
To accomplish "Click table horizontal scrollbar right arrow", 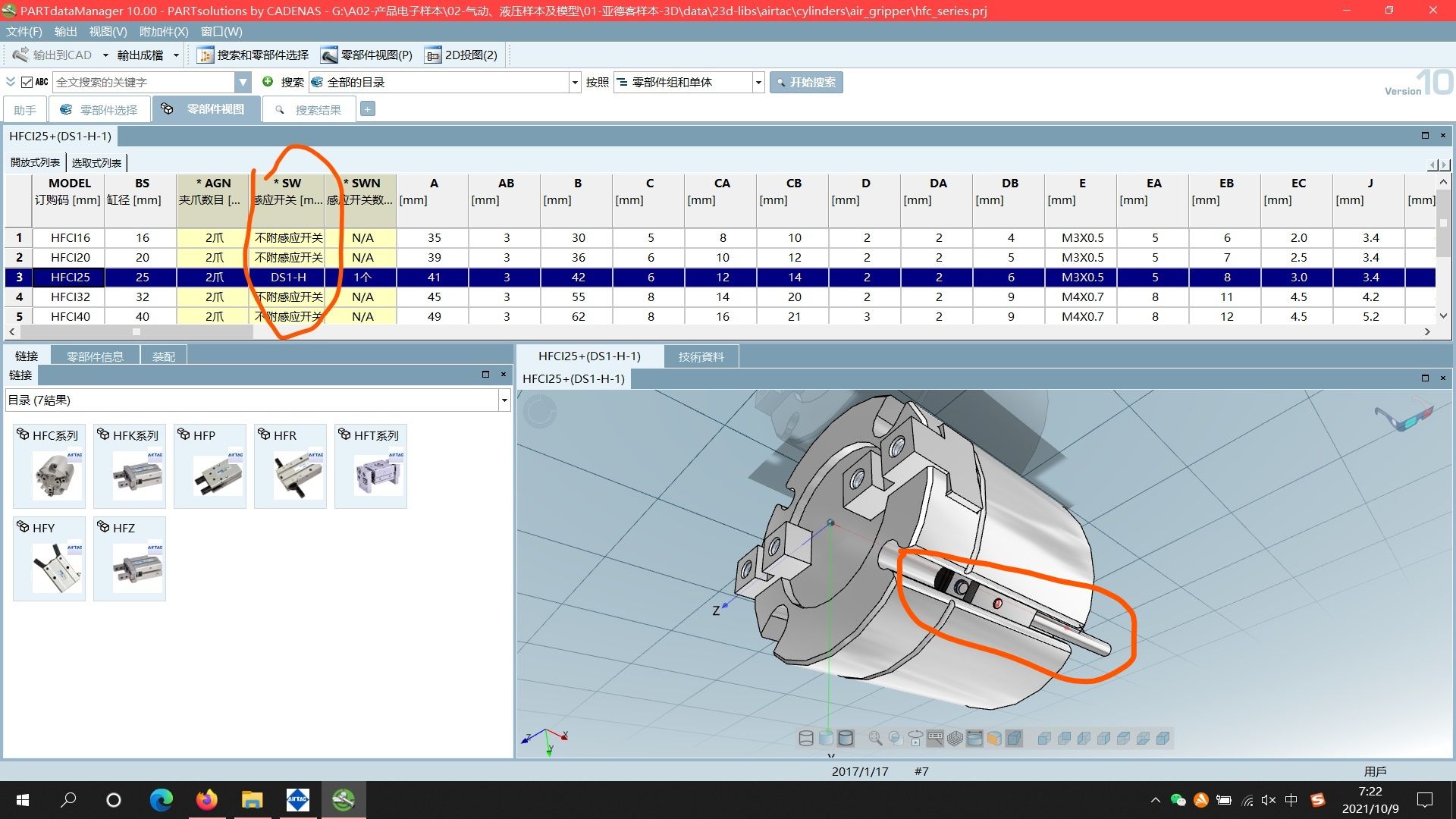I will [x=1427, y=331].
